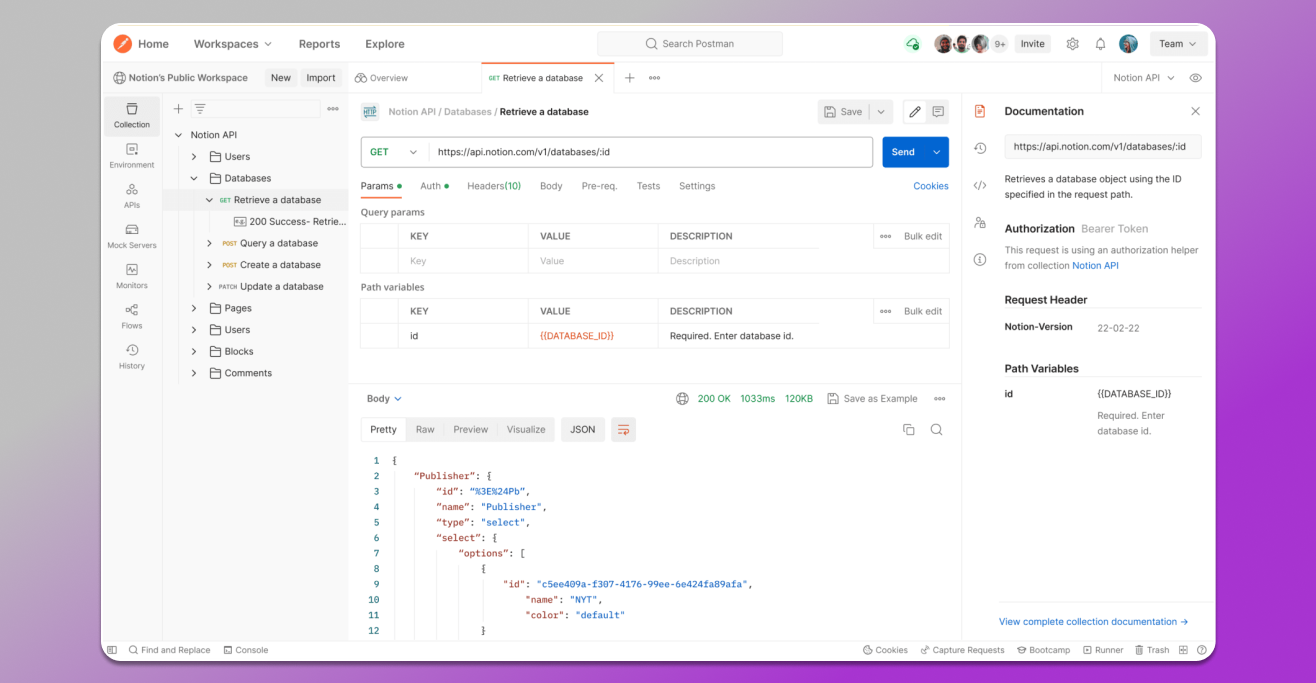Open the GET method dropdown
Screen dimensions: 1316x683
point(393,152)
